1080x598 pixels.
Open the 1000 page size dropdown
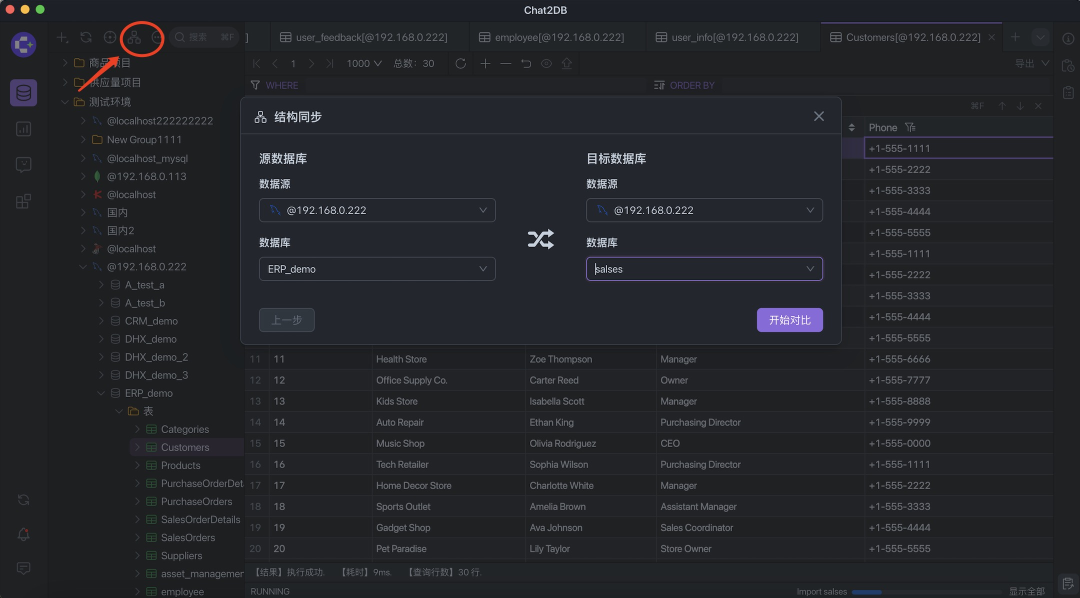364,63
